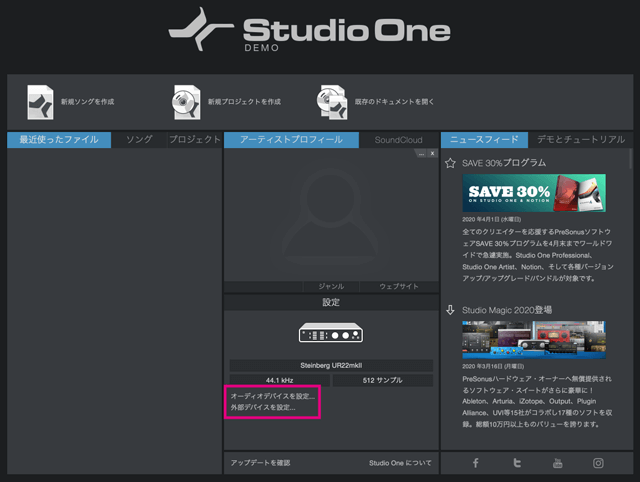Open the SAVE 30% banner image
The image size is (640, 482).
(x=534, y=193)
